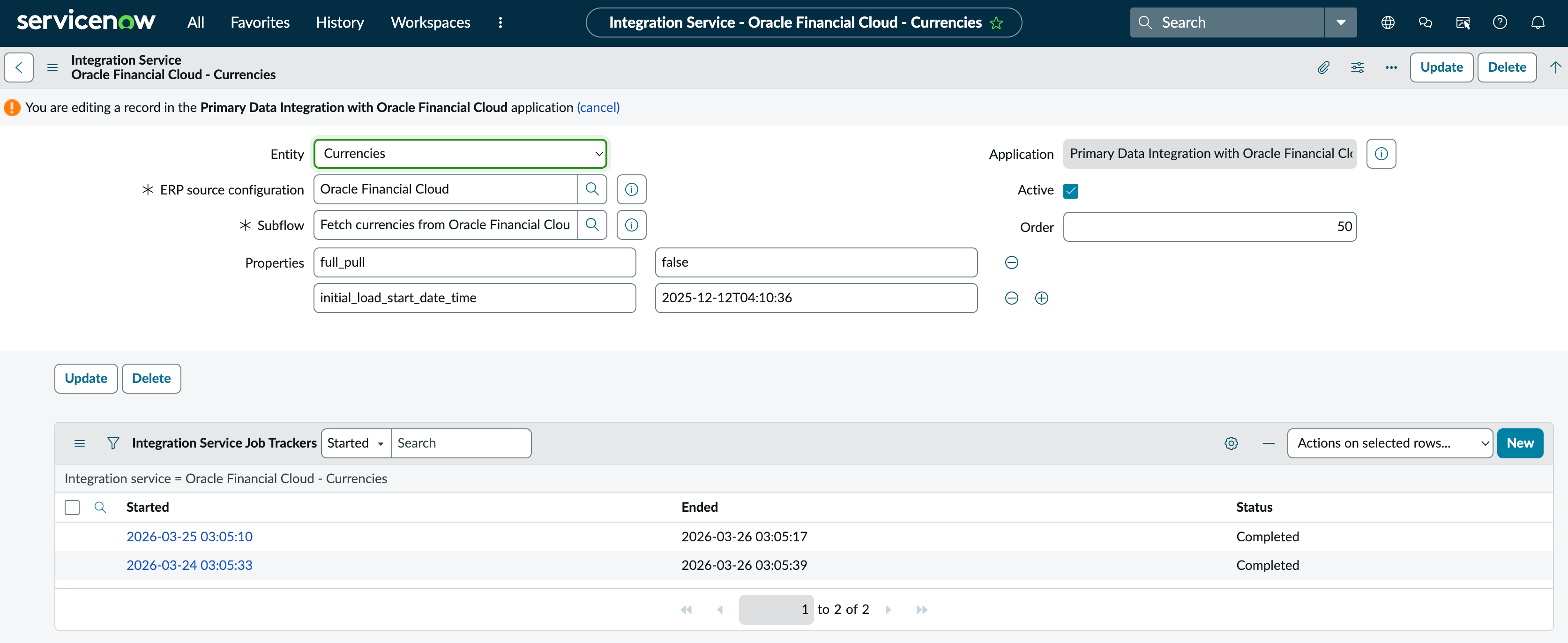Preview the Application record info icon

coord(1381,153)
